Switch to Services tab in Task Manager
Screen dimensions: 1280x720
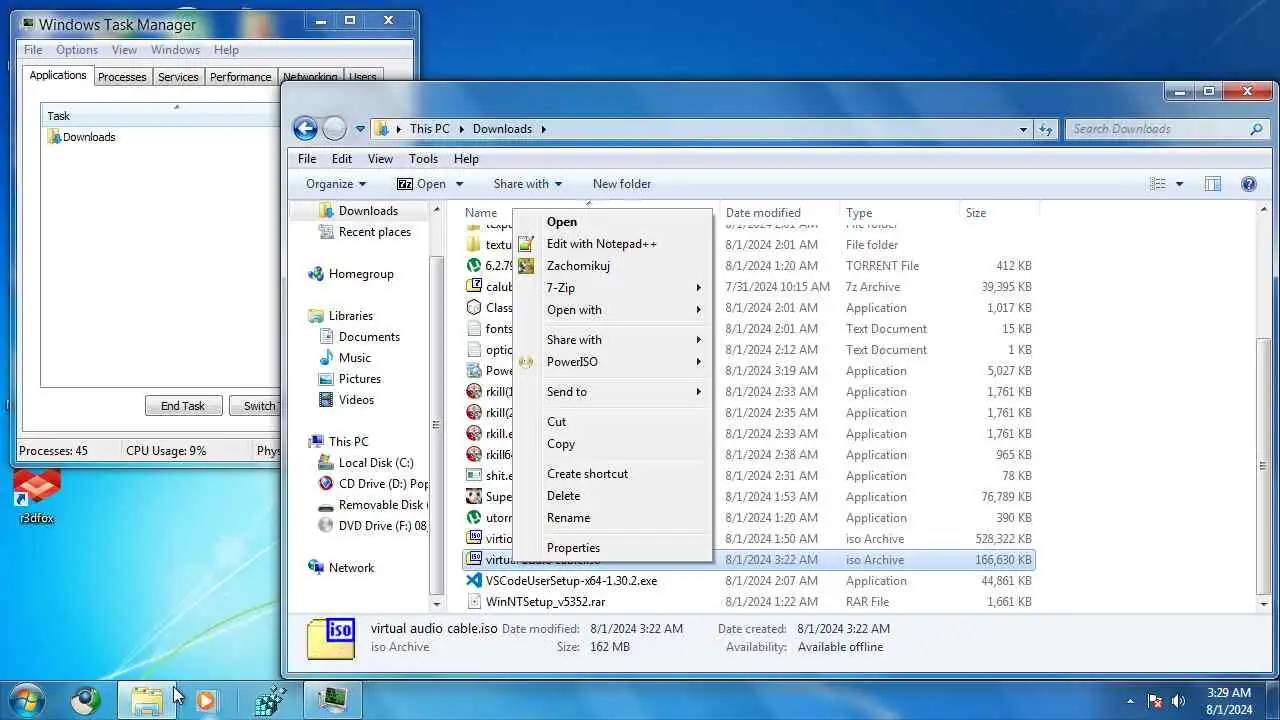tap(178, 77)
